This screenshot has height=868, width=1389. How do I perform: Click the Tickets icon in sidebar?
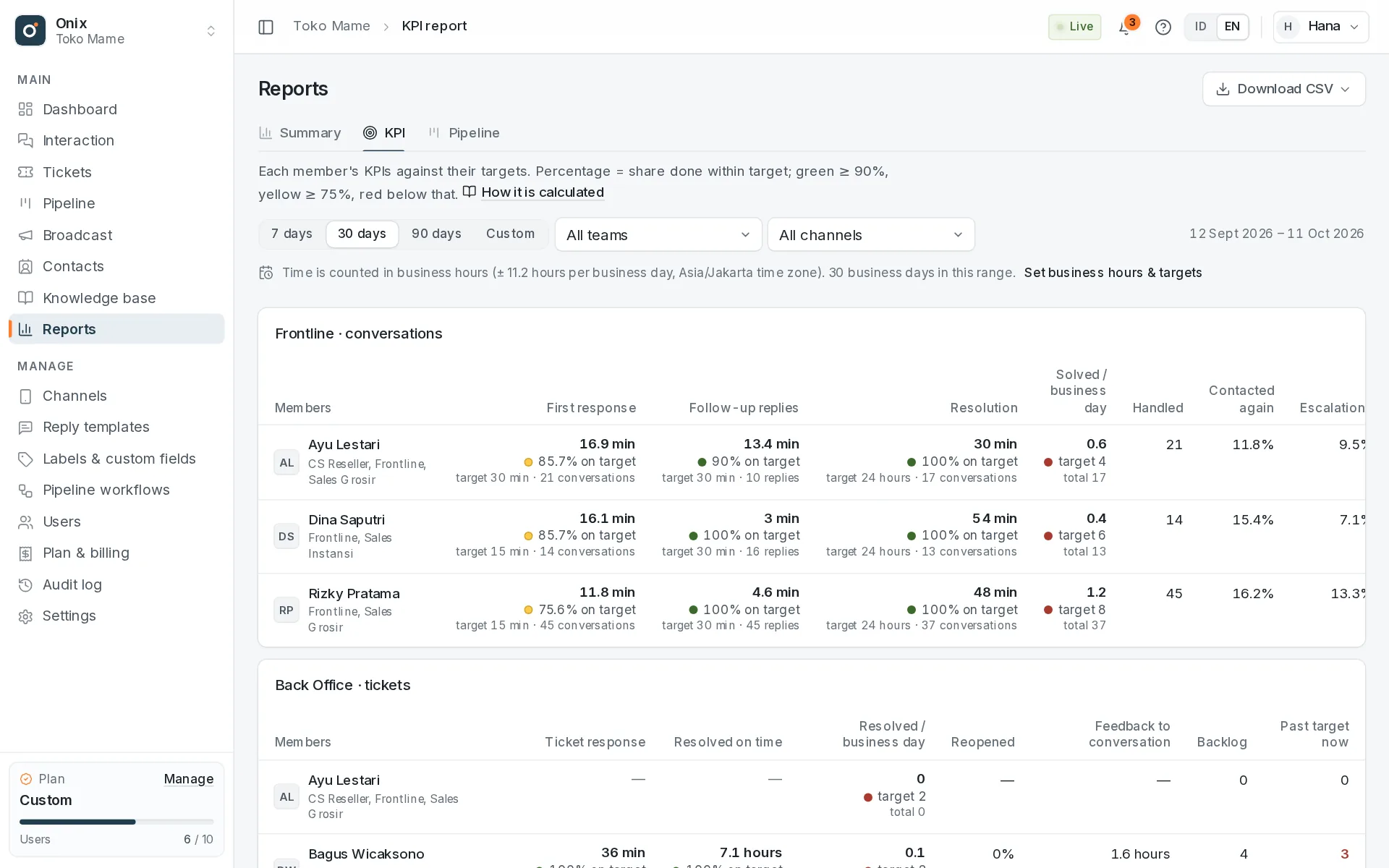coord(26,172)
